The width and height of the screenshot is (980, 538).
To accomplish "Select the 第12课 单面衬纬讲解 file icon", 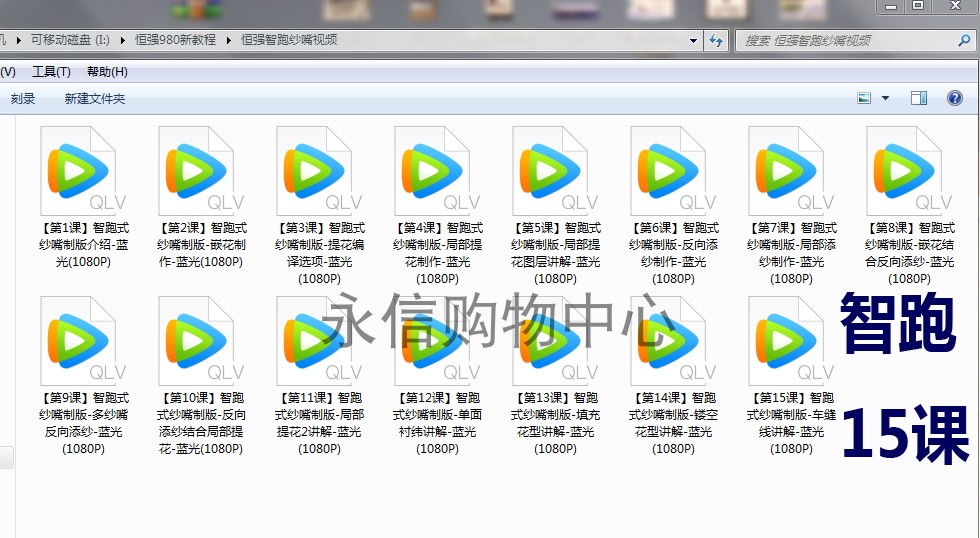I will (x=438, y=341).
